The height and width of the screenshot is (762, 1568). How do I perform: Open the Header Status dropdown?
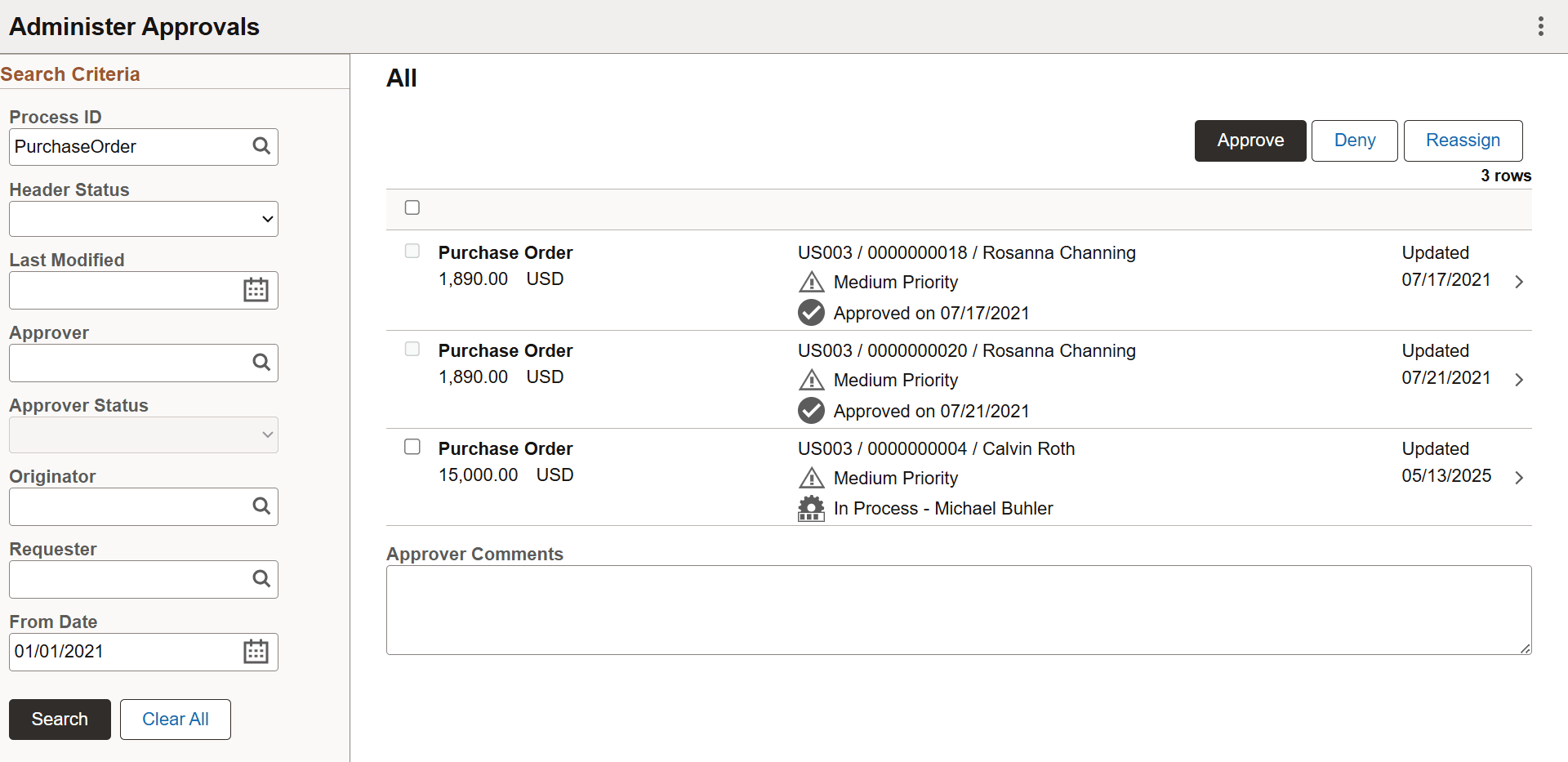pyautogui.click(x=143, y=218)
